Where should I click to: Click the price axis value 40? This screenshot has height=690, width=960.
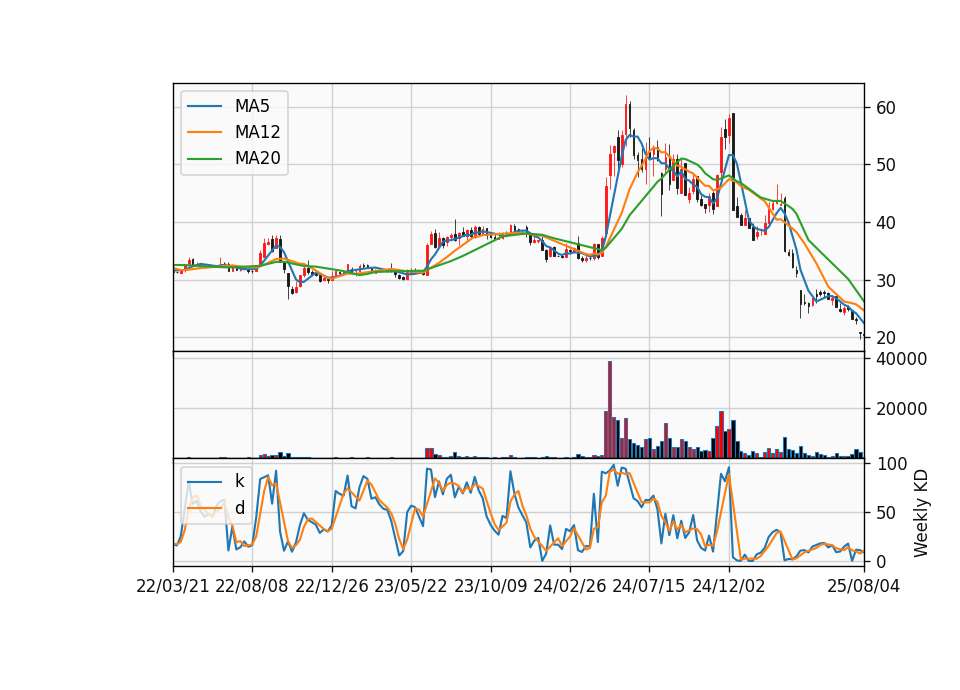(x=886, y=223)
